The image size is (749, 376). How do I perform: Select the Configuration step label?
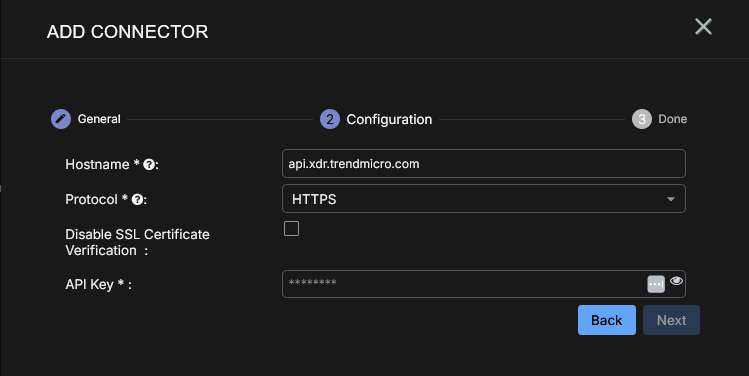point(389,119)
